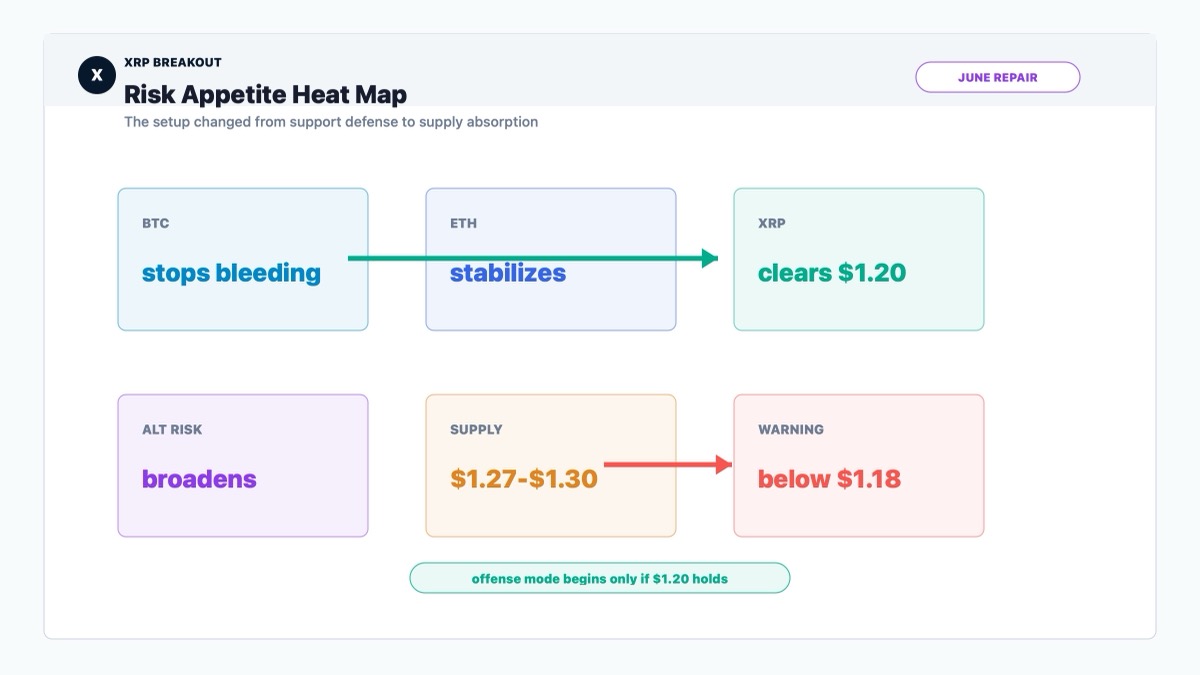Click the red arrowhead pointing to WARNING
Image resolution: width=1200 pixels, height=675 pixels.
coord(724,464)
